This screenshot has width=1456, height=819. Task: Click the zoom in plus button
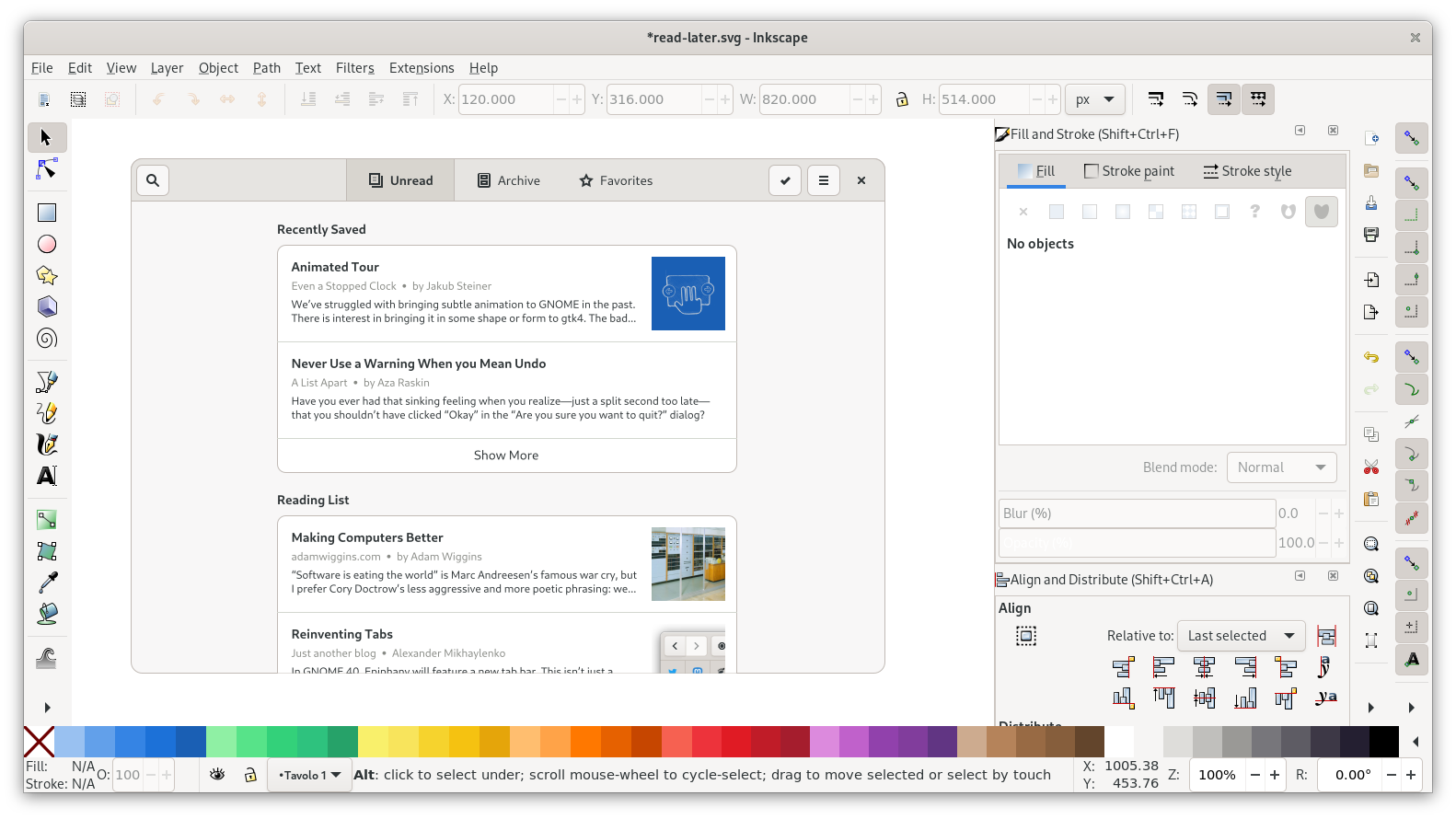pos(1275,775)
